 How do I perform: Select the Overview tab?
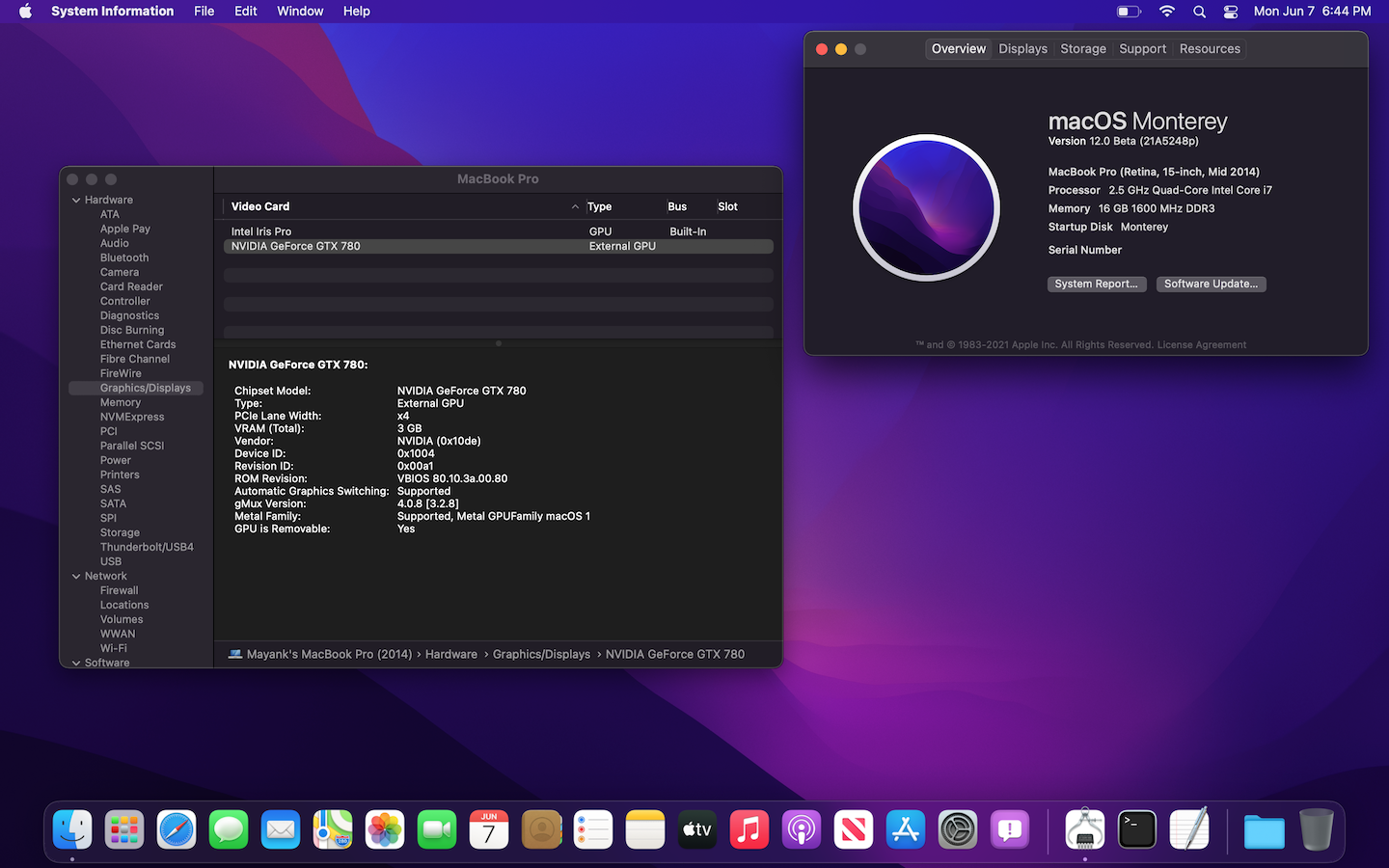pos(959,49)
